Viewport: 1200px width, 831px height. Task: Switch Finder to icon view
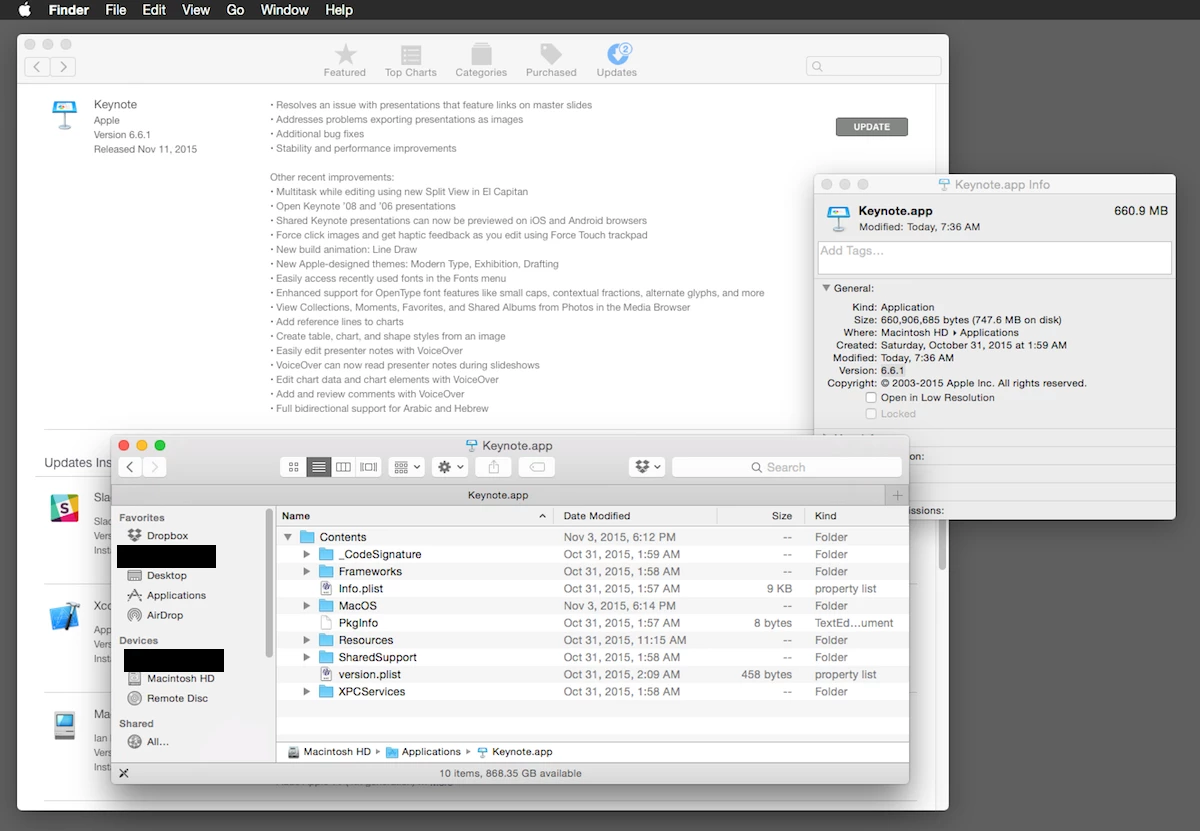tap(293, 467)
